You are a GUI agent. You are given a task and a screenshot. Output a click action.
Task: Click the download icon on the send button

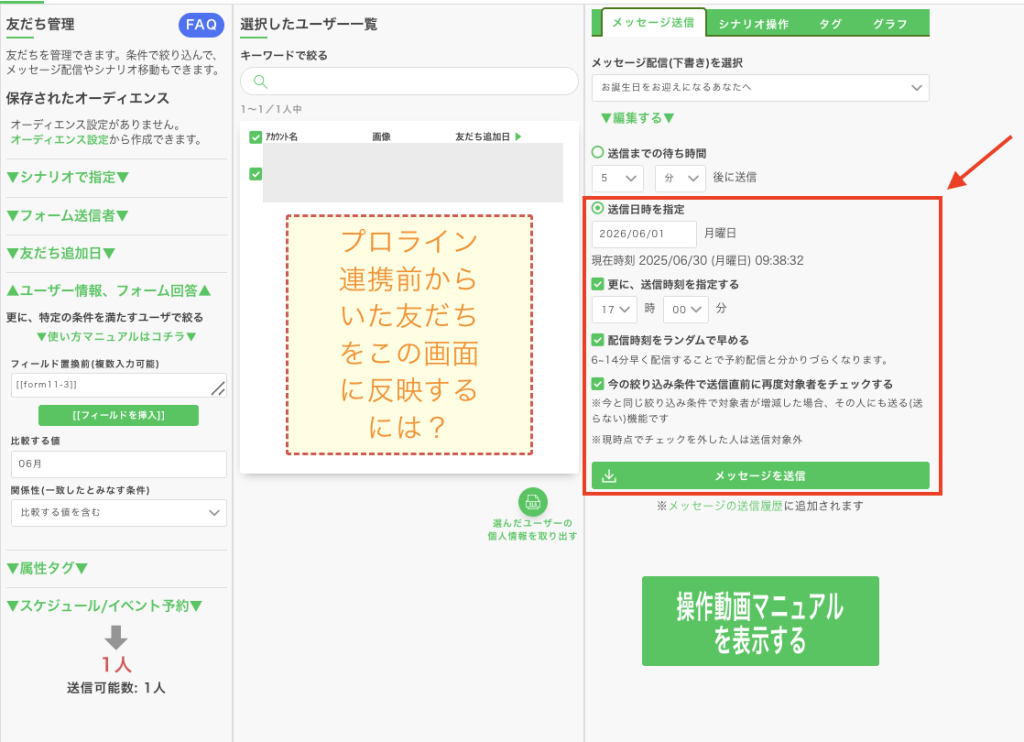(x=609, y=476)
